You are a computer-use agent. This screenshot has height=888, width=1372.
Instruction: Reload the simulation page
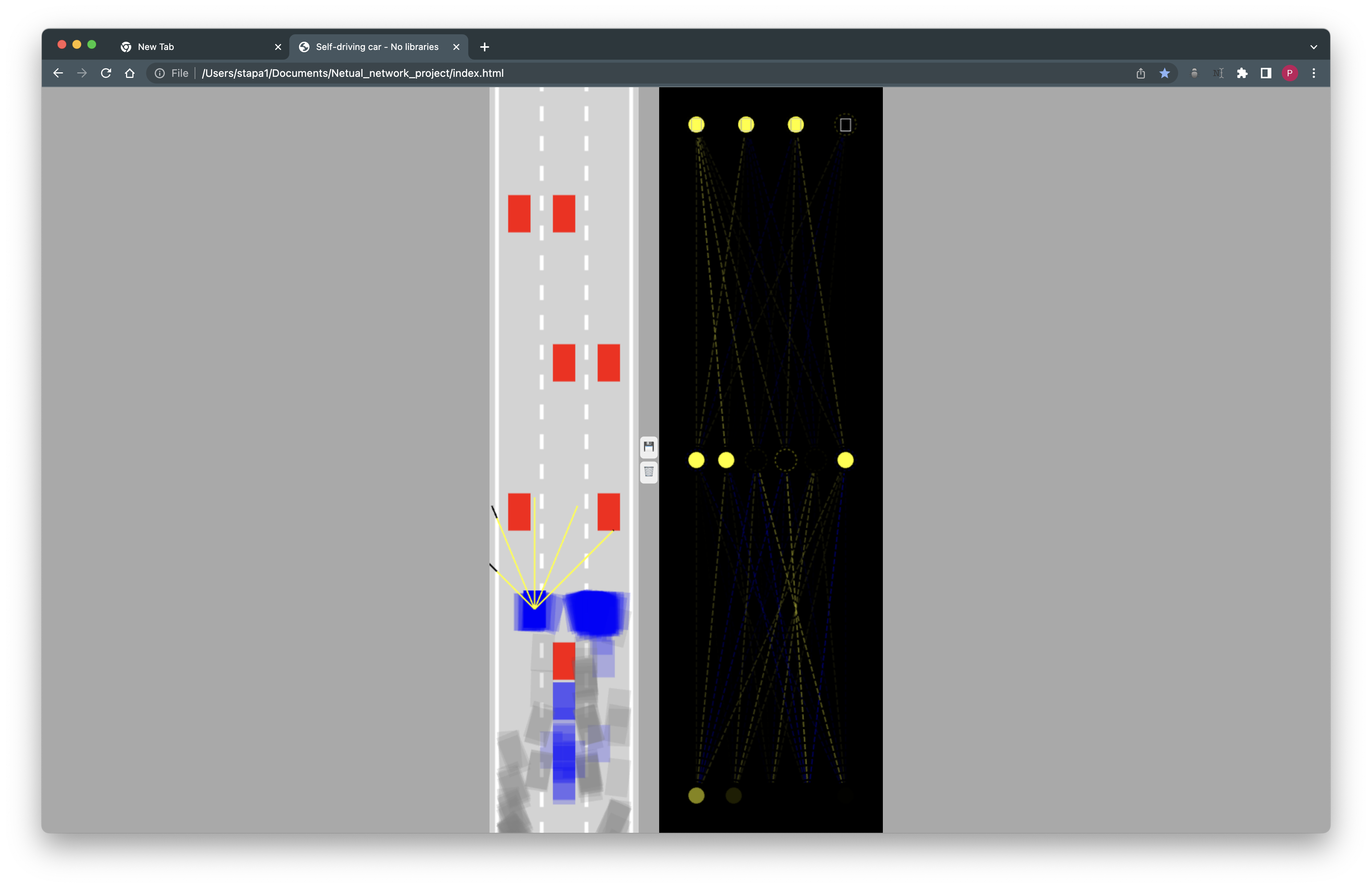pyautogui.click(x=106, y=73)
